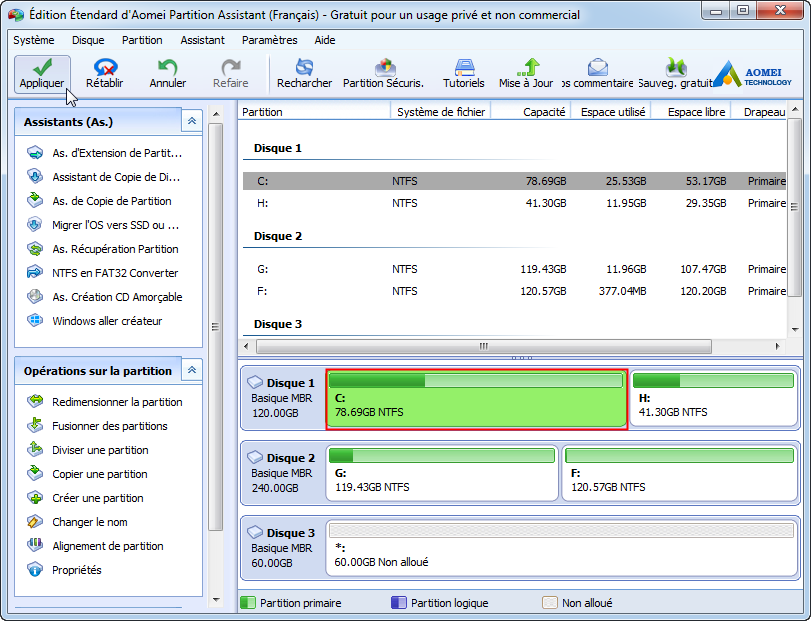Open Alignement de partition

point(96,546)
